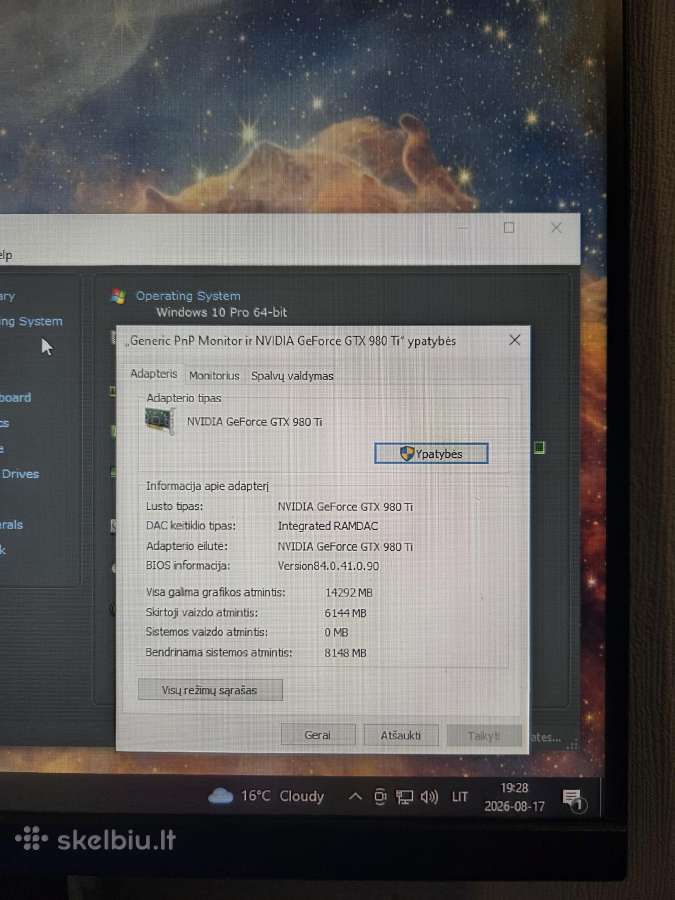Viewport: 675px width, 900px height.
Task: Open the notification center icon
Action: tap(573, 798)
